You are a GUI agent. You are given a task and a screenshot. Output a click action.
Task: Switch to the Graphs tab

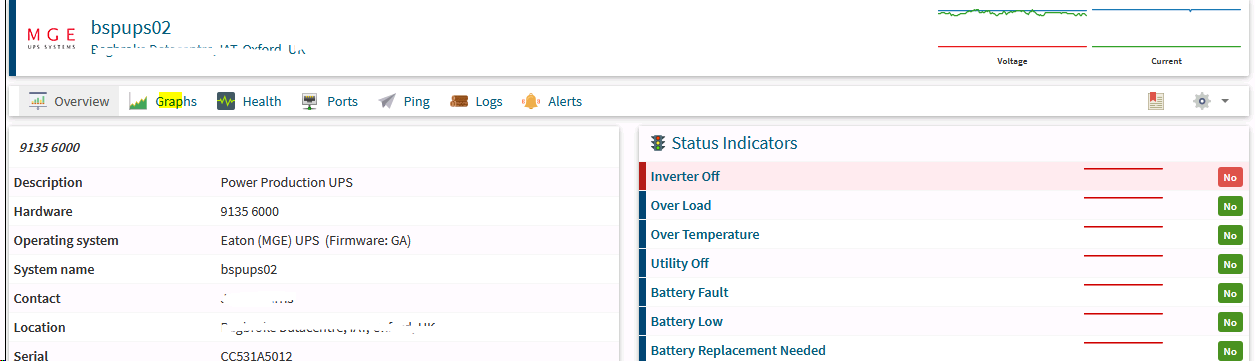163,101
